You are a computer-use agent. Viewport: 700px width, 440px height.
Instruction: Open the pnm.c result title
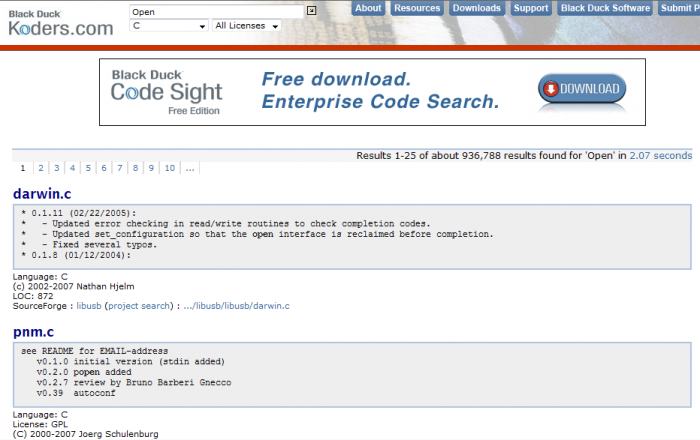pos(33,332)
